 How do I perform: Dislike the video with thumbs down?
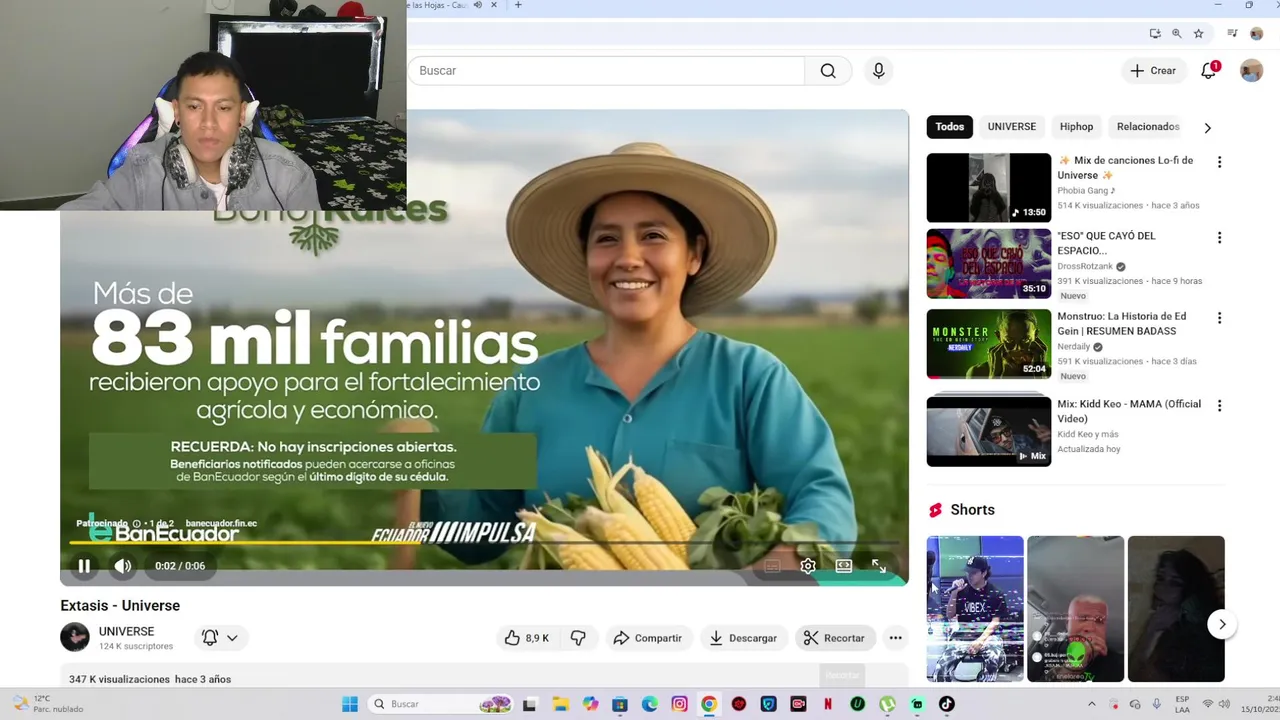point(578,638)
